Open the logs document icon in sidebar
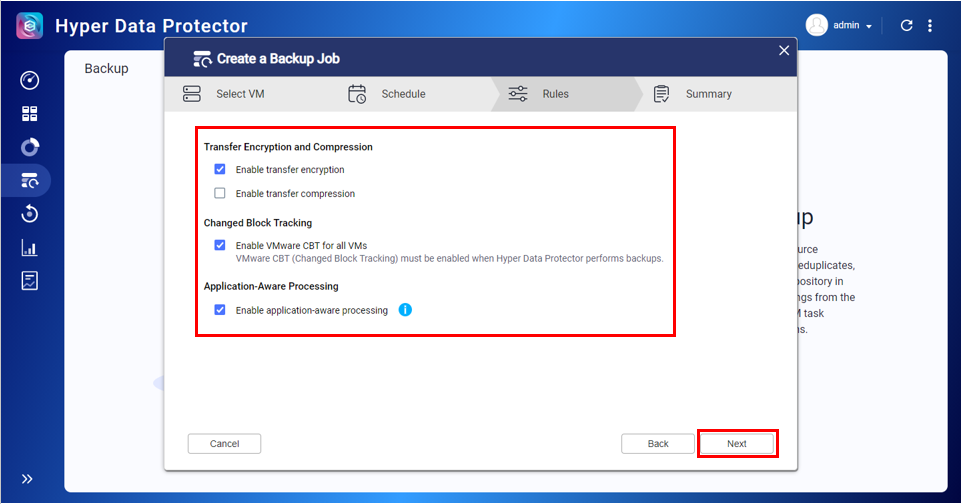The image size is (961, 504). [x=29, y=281]
